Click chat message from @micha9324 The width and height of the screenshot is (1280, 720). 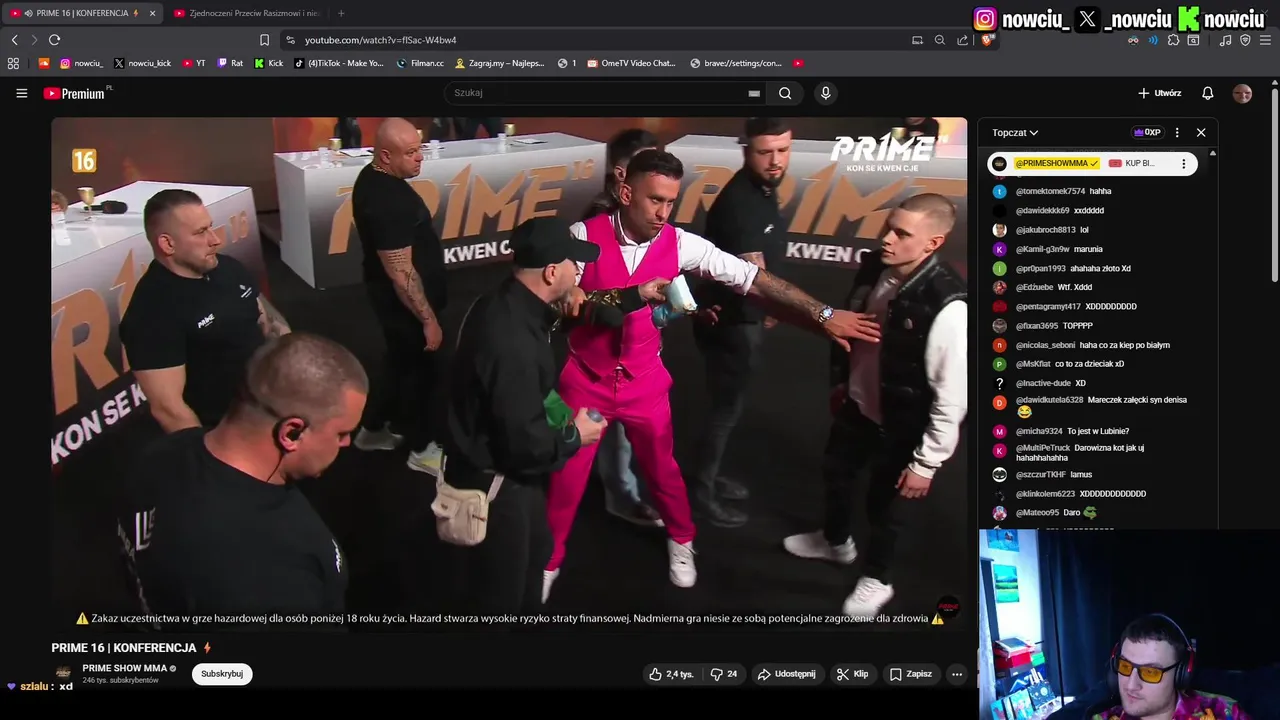pos(1072,431)
